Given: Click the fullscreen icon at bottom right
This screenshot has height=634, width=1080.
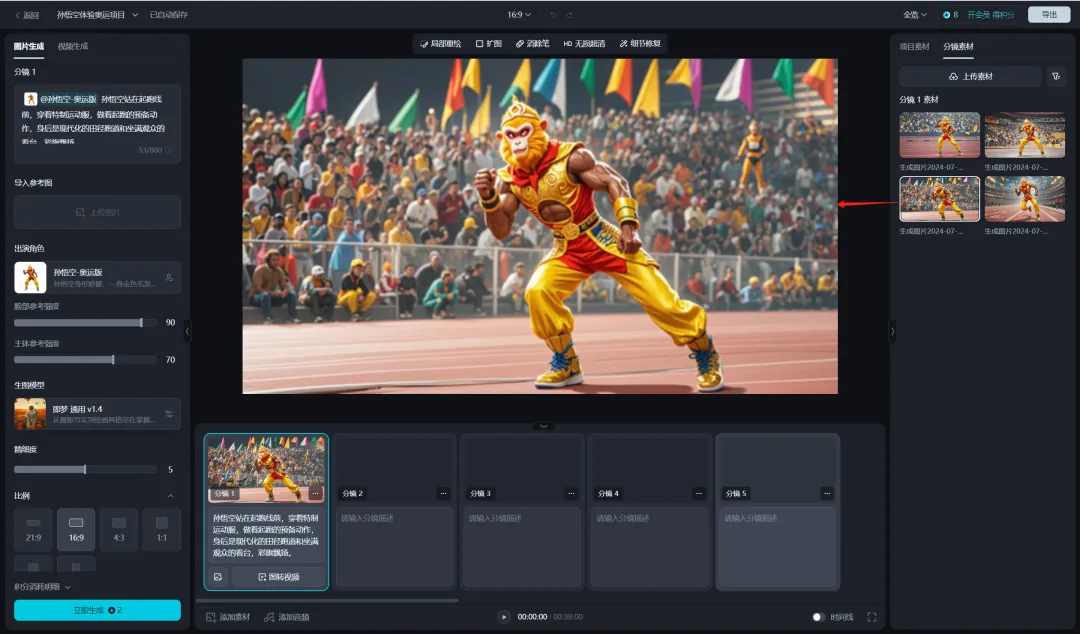Looking at the screenshot, I should coord(872,617).
